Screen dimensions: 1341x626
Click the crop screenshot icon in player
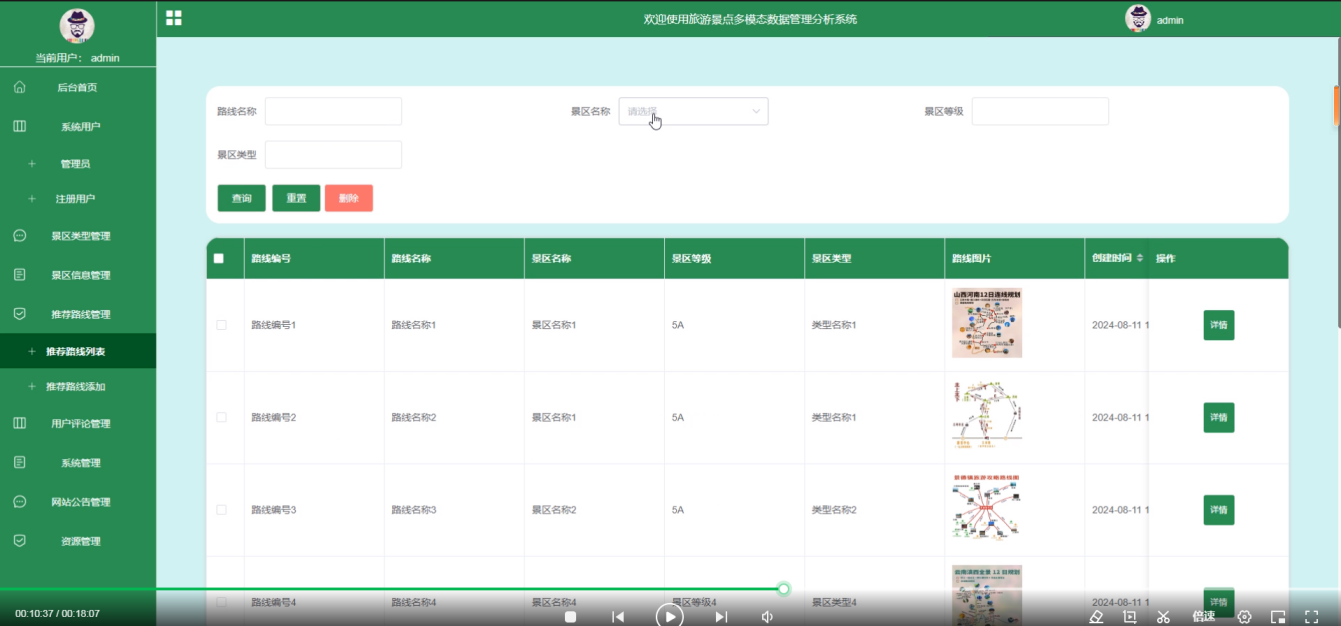[x=1130, y=617]
